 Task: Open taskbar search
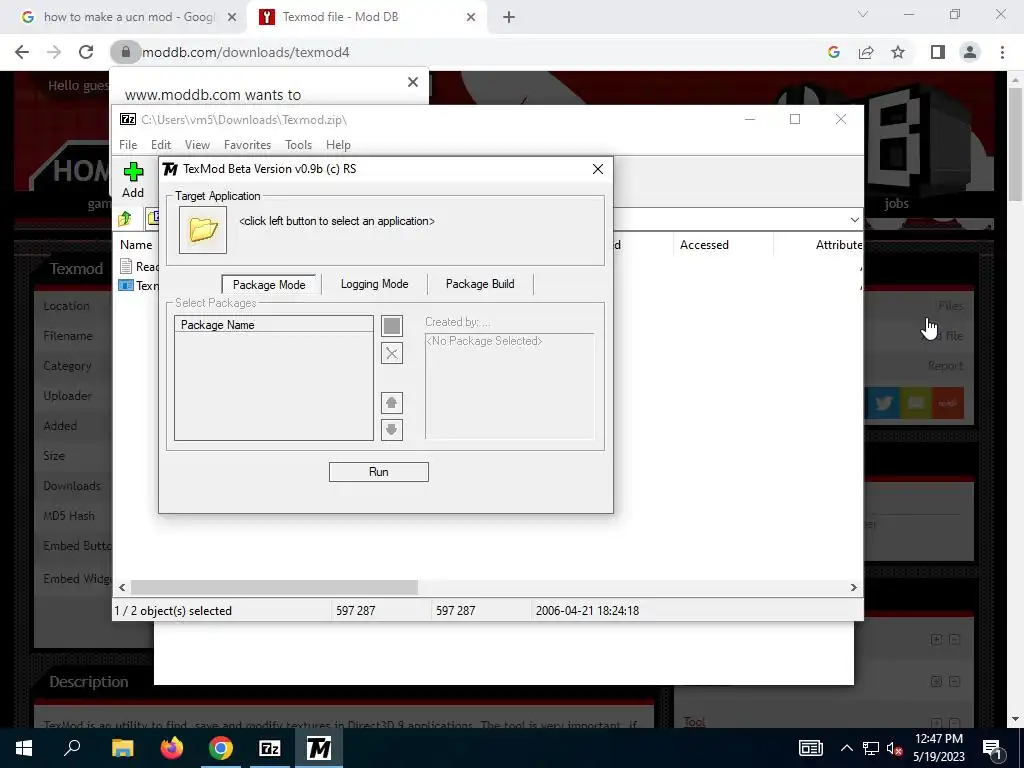pyautogui.click(x=72, y=748)
